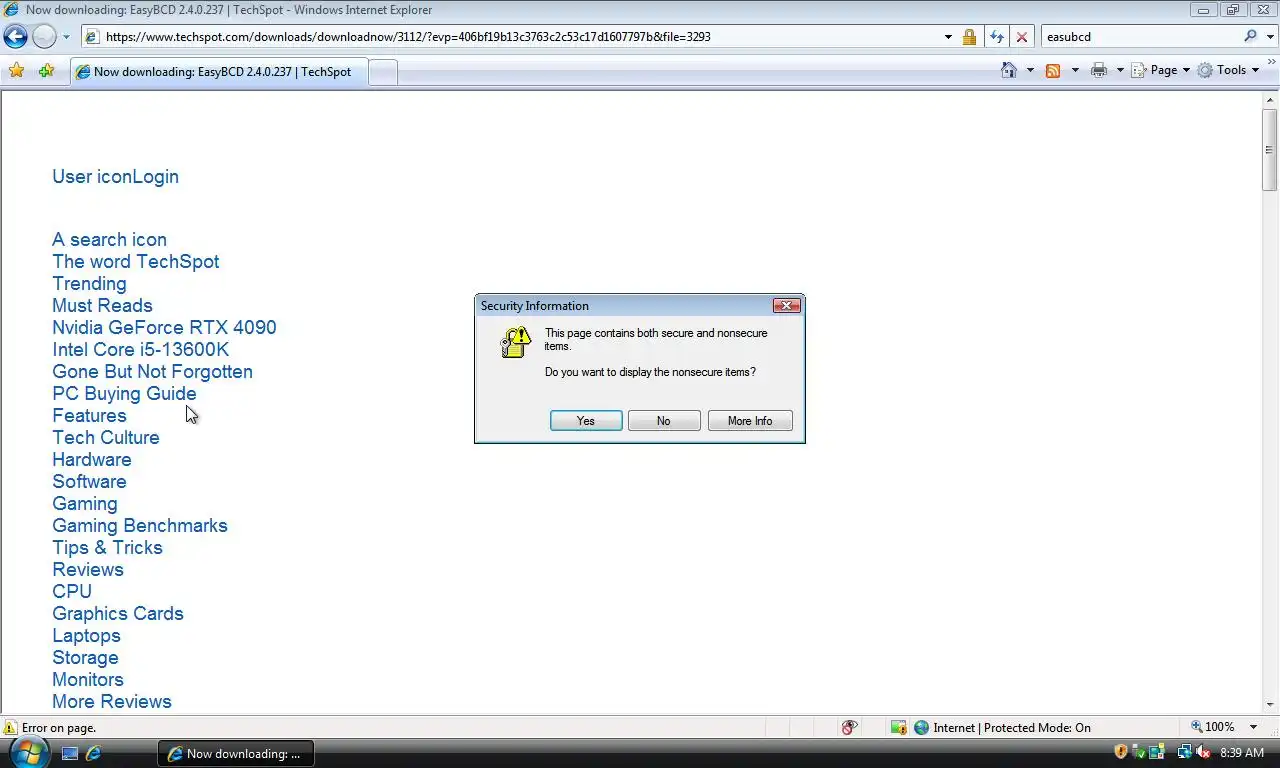Select the Now downloading EasyBCD tab

[220, 72]
